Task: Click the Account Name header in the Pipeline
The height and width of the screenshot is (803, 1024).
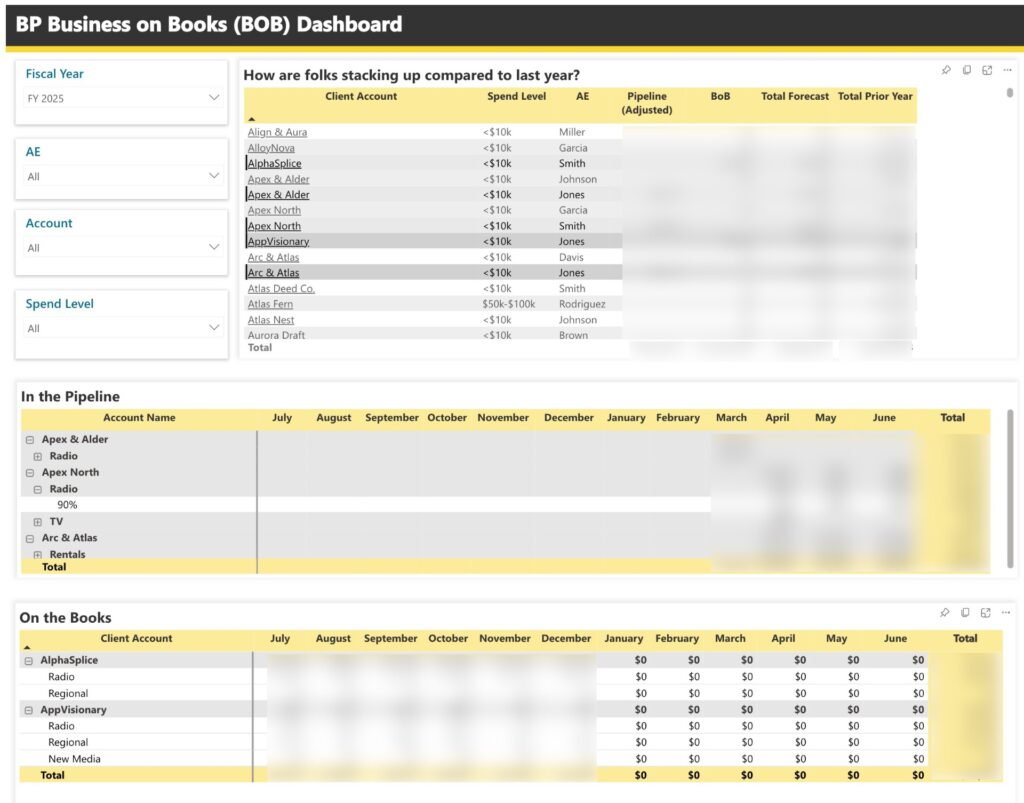Action: pos(139,418)
